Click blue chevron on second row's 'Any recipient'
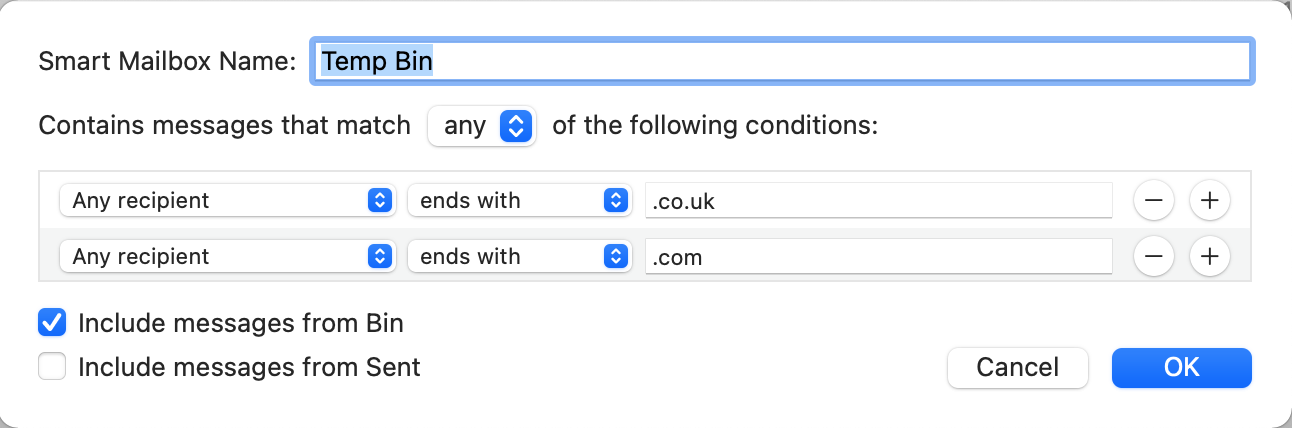Viewport: 1292px width, 428px height. 379,257
